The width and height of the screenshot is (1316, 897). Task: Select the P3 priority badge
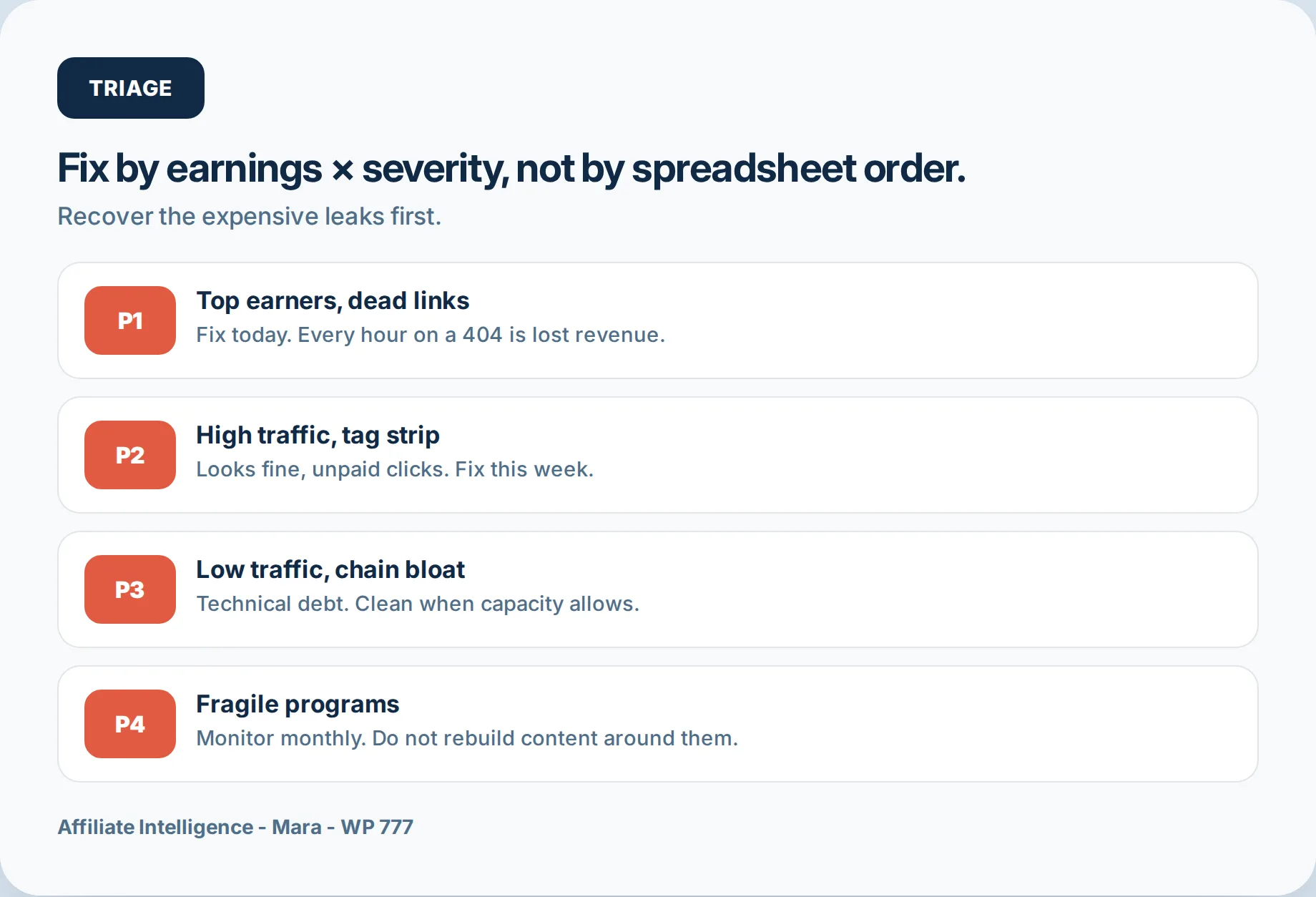[130, 589]
